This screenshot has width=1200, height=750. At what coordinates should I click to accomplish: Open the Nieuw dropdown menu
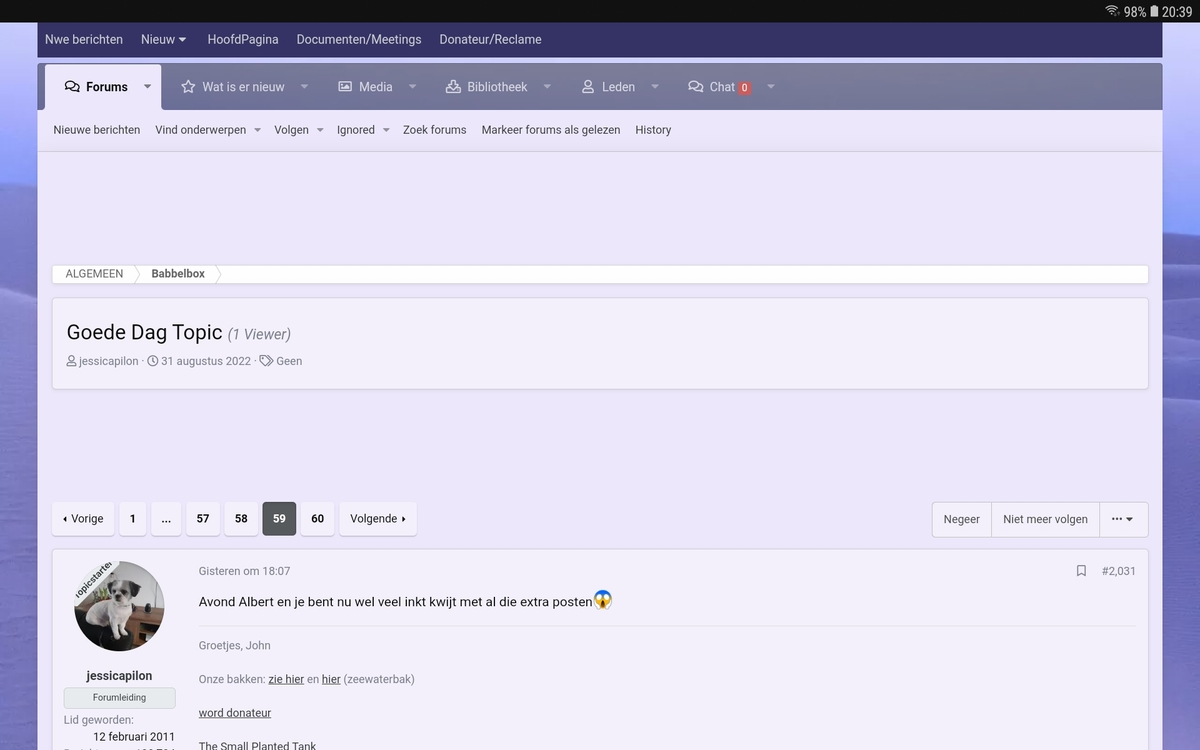coord(163,39)
